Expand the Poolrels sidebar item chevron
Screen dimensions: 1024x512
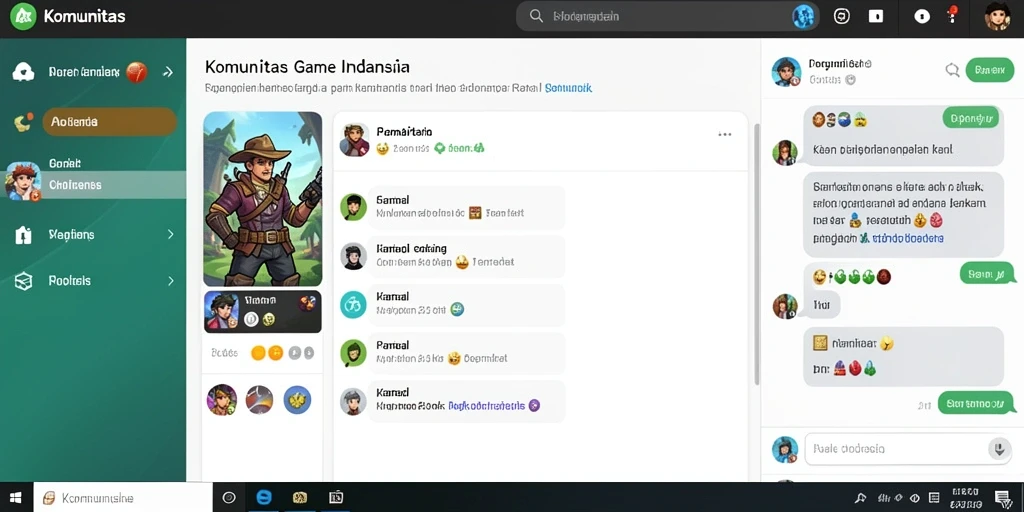[x=170, y=281]
